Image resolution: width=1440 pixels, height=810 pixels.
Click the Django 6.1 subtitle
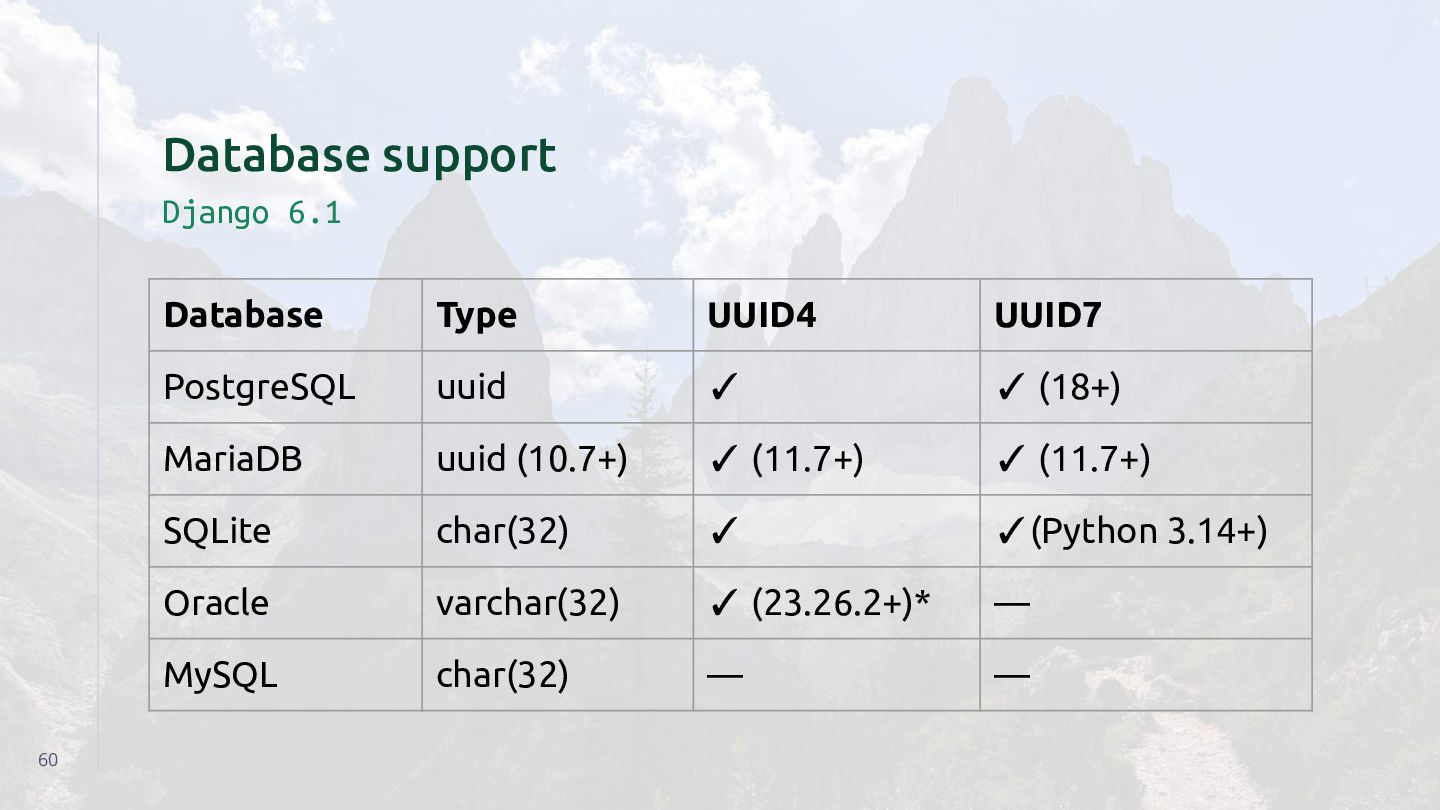pos(252,213)
